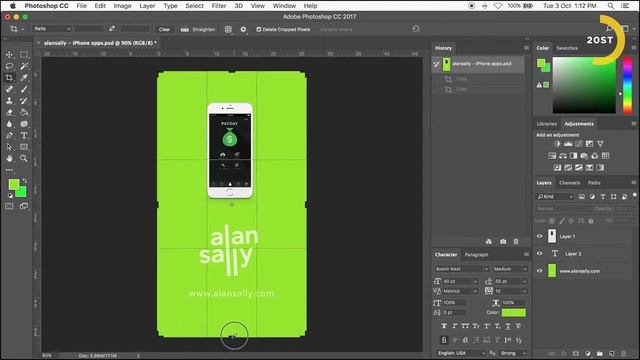Switch to the Channels tab
The height and width of the screenshot is (360, 640).
[x=569, y=183]
